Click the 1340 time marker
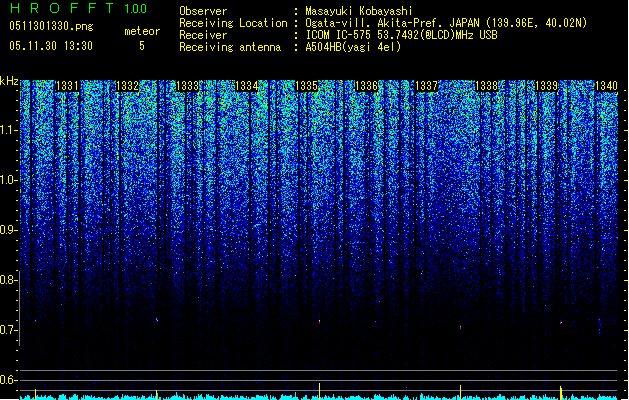 click(606, 86)
